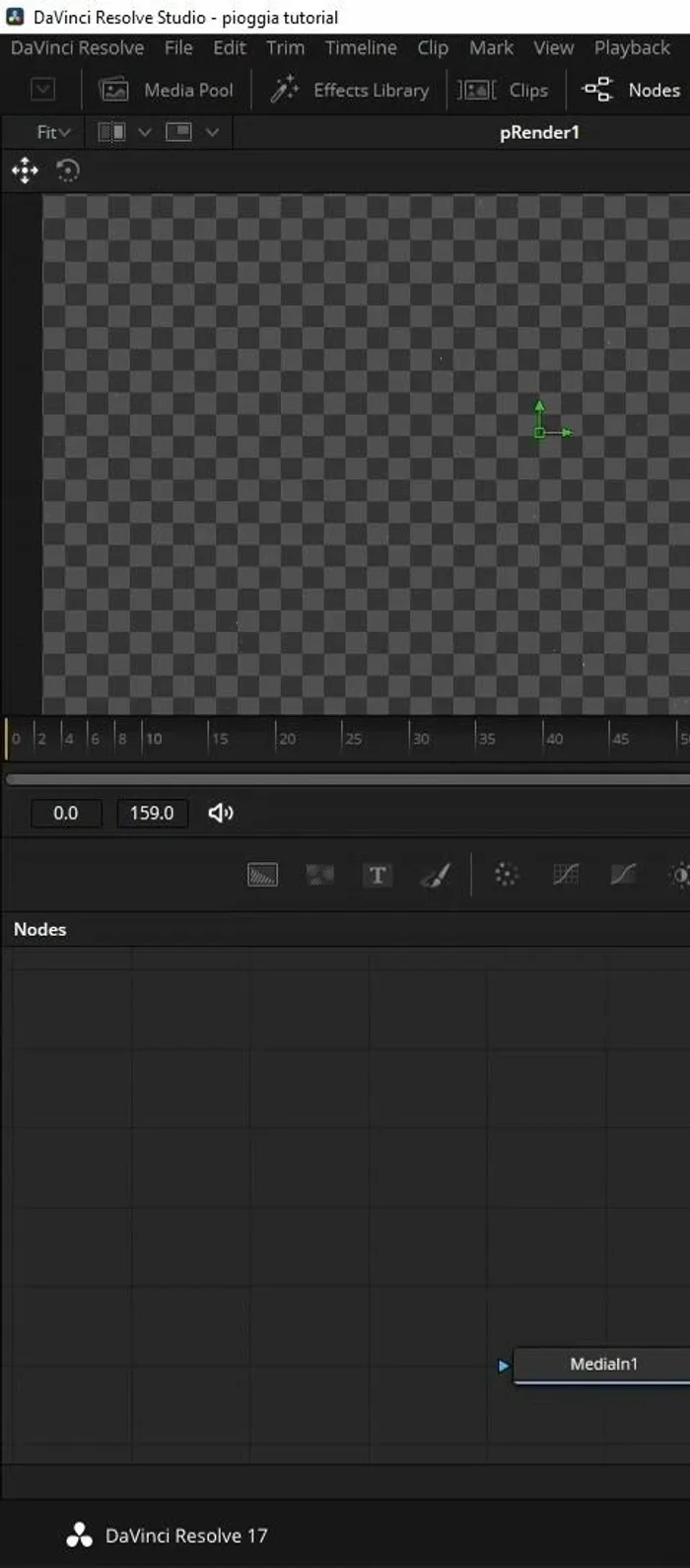
Task: Click frame 25 on the time ruler
Action: coord(344,739)
